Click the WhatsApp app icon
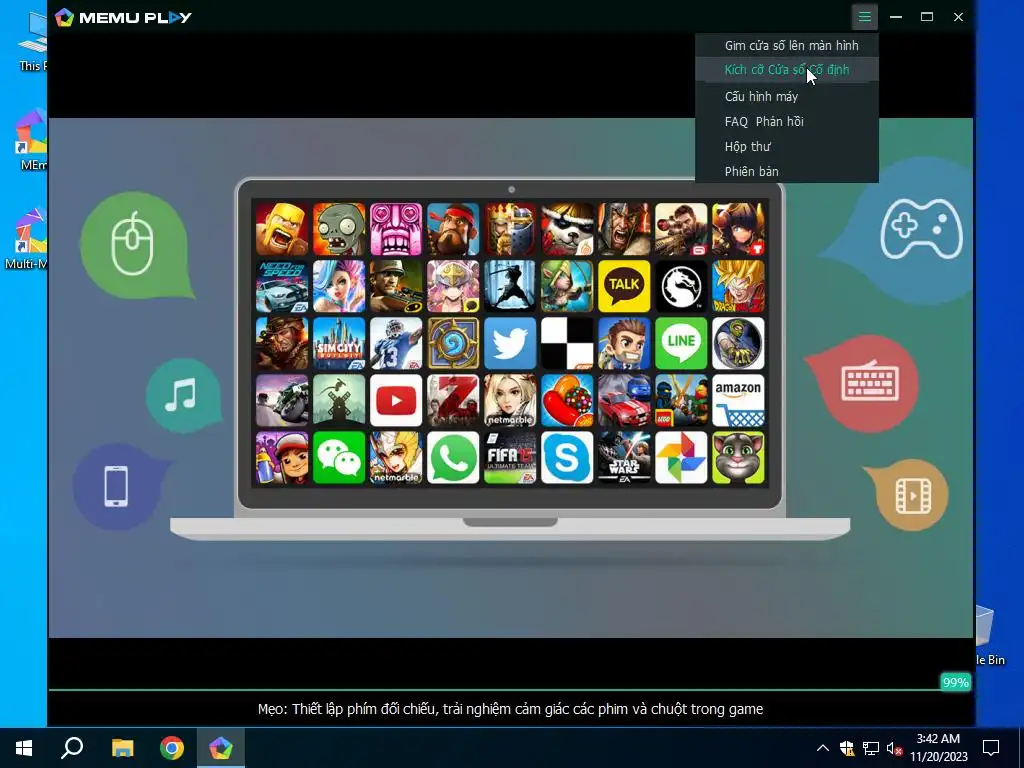The image size is (1024, 768). click(x=453, y=457)
